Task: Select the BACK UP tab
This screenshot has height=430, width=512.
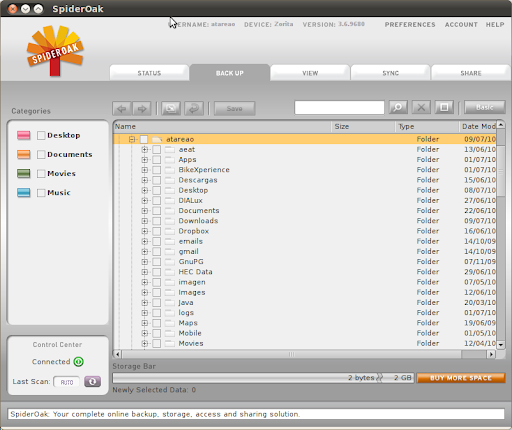Action: point(230,73)
